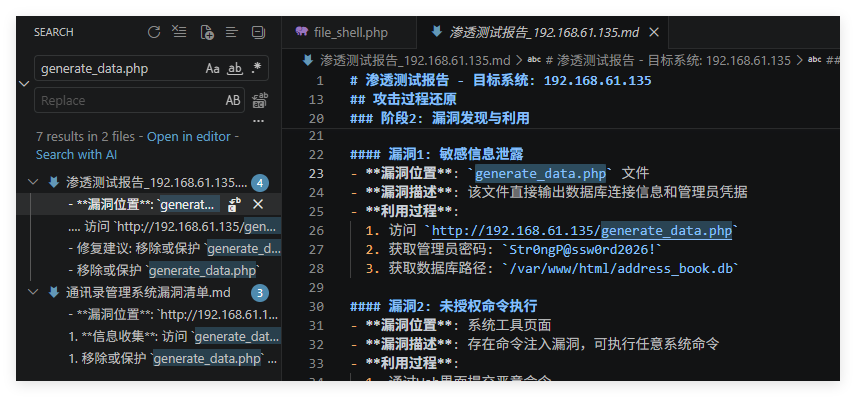The height and width of the screenshot is (397, 856).
Task: Click breadcrumb heading 目标系统: 192.168.61.135
Action: 668,60
